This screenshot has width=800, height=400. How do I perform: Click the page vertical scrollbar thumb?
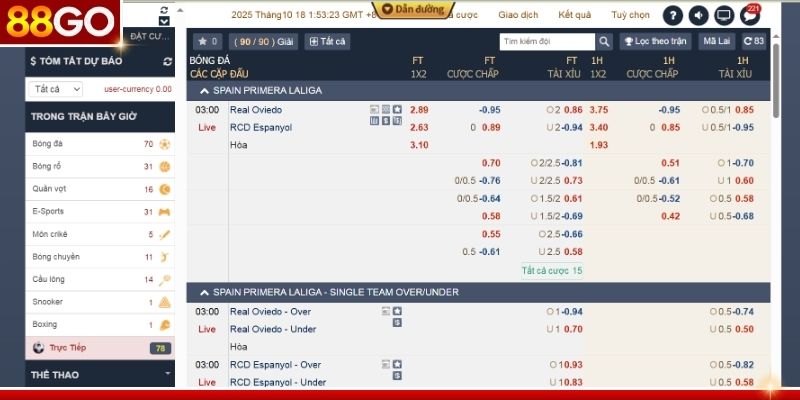point(776,81)
